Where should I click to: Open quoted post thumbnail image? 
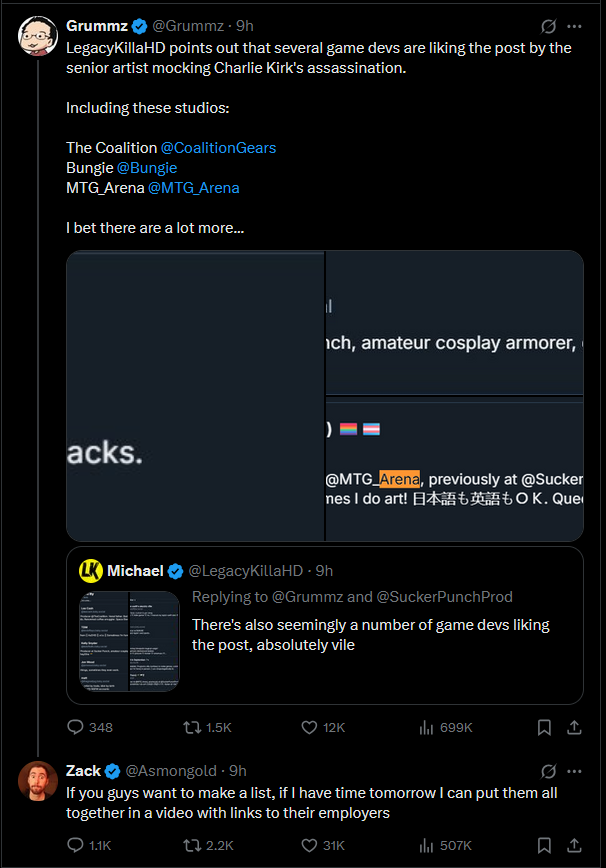130,641
